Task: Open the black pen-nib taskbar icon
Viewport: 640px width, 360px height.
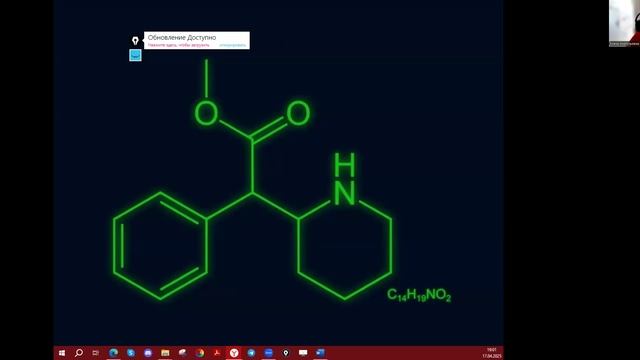Action: click(286, 353)
